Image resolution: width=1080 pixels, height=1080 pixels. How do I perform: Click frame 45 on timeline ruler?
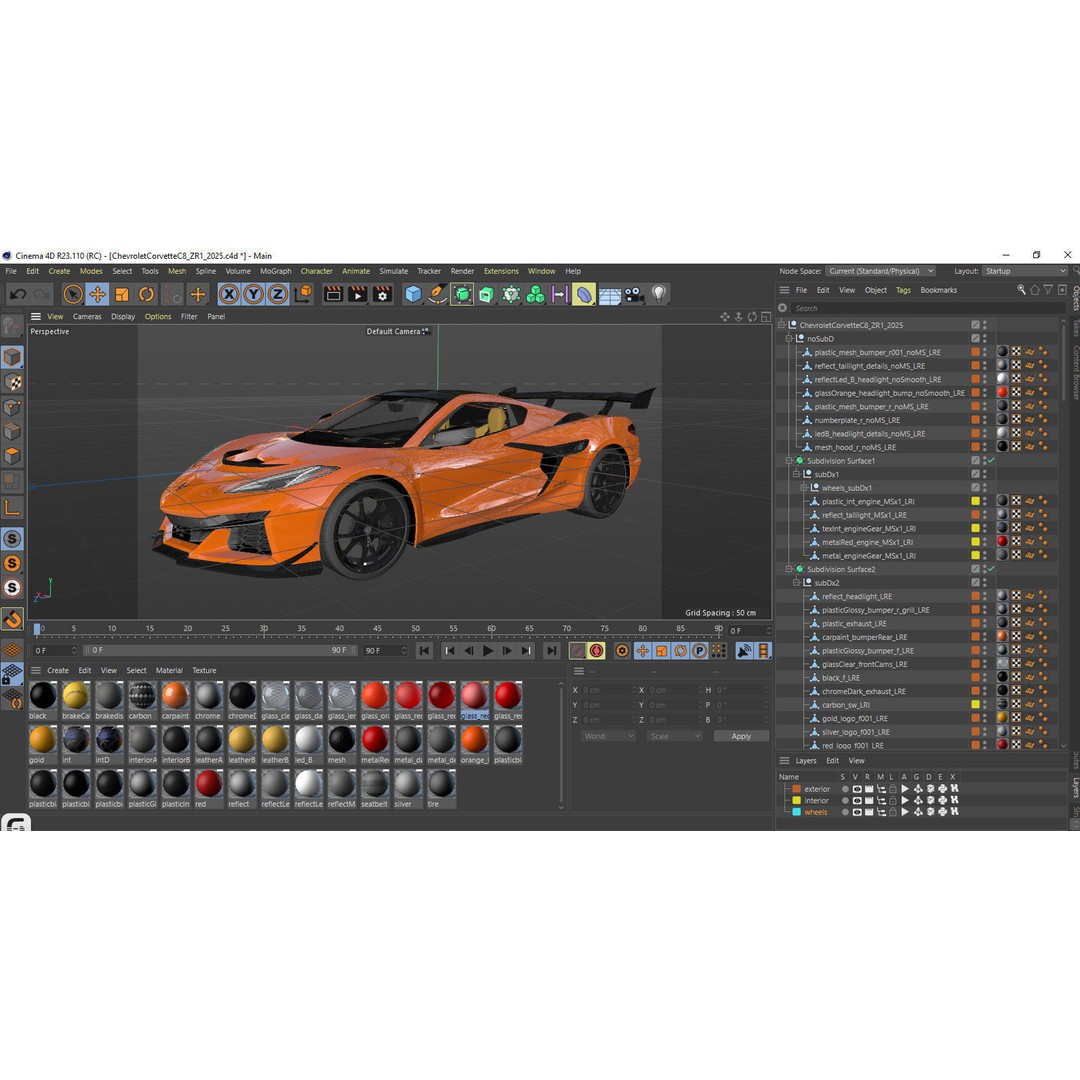(377, 629)
